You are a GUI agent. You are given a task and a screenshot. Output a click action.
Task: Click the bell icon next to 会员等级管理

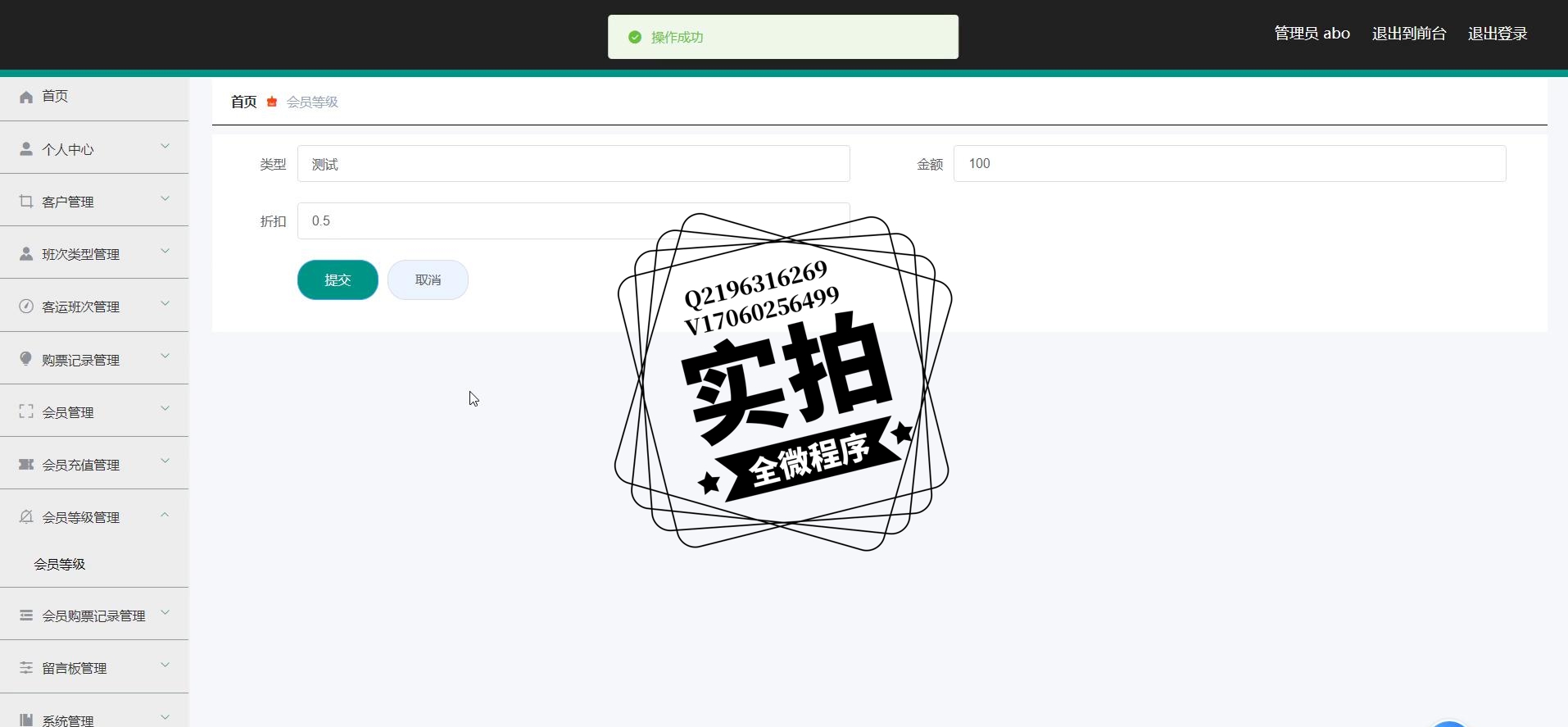[x=26, y=516]
